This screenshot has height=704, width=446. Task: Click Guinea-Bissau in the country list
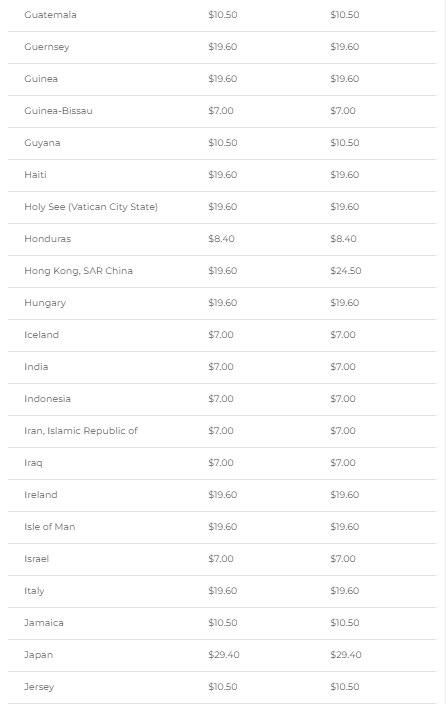coord(58,111)
